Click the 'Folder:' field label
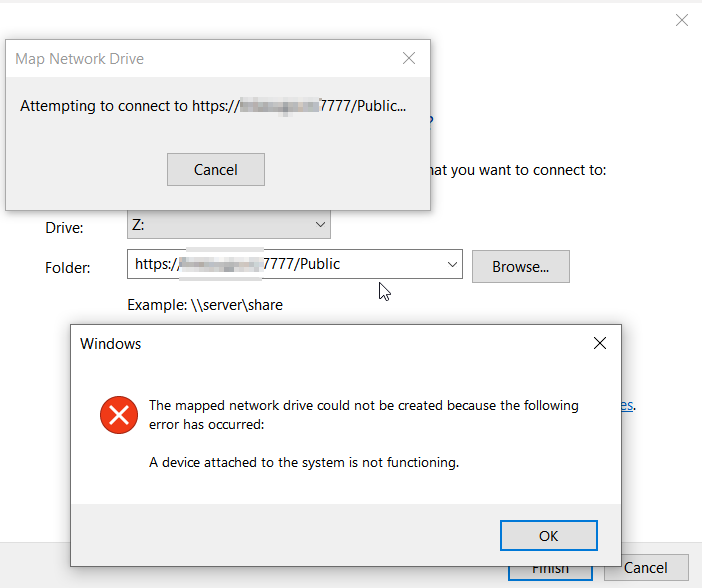The width and height of the screenshot is (702, 588). pos(68,268)
